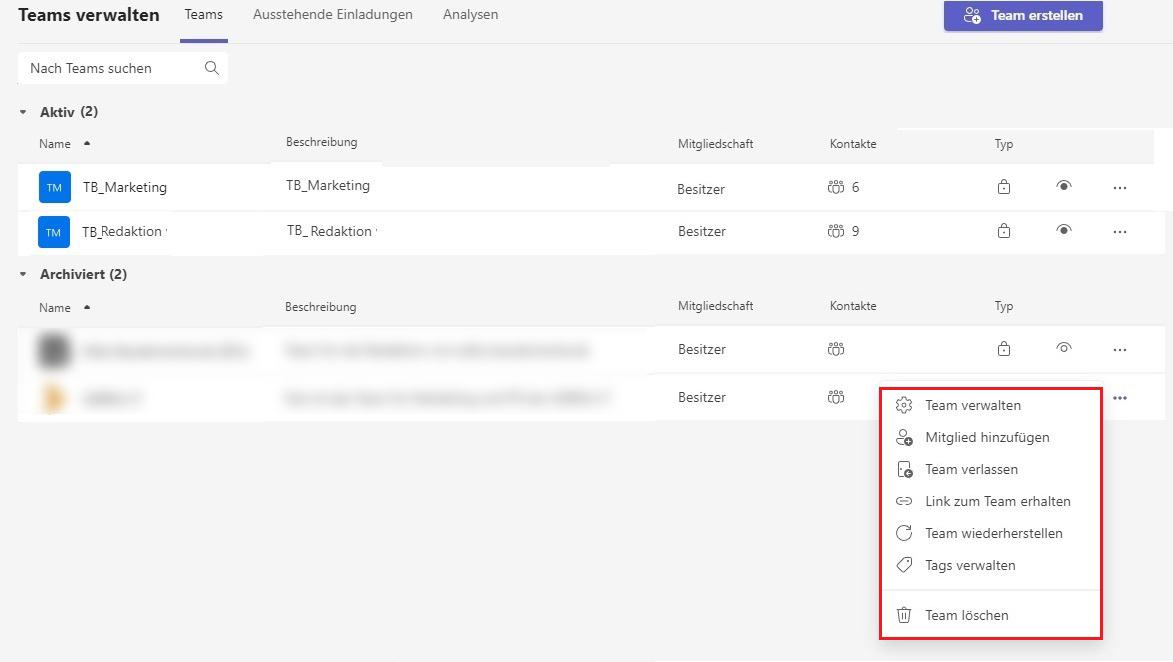The image size is (1173, 662).
Task: Show the first archived team via eye icon
Action: click(1064, 348)
